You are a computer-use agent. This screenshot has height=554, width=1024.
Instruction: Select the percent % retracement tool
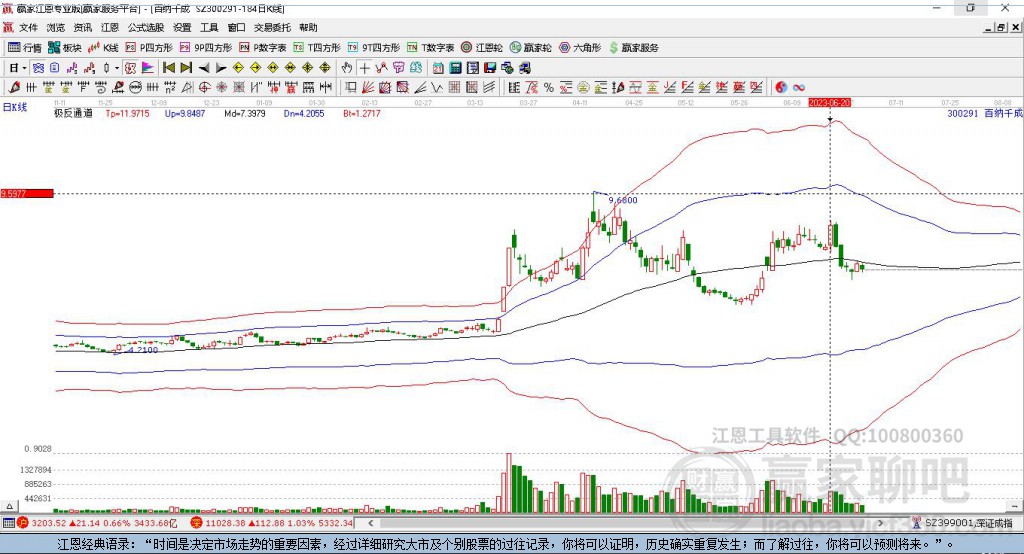549,88
